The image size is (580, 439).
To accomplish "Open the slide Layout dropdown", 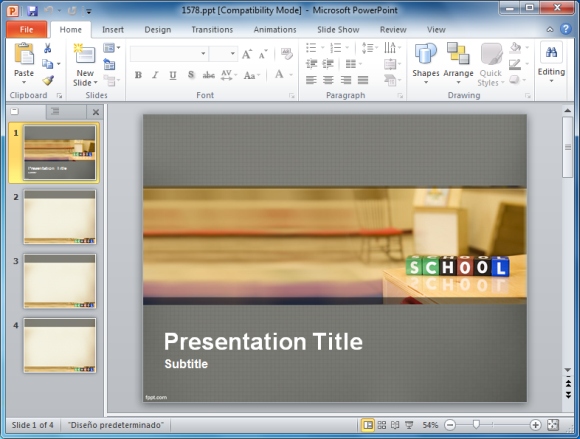I will [x=112, y=48].
